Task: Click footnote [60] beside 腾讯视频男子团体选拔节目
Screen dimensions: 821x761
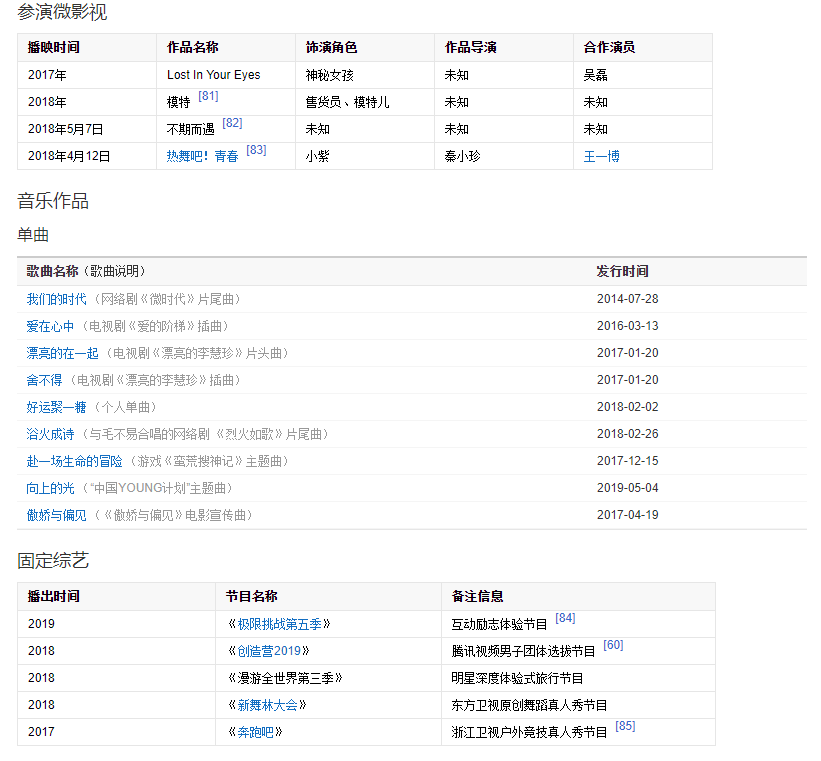Action: click(613, 645)
